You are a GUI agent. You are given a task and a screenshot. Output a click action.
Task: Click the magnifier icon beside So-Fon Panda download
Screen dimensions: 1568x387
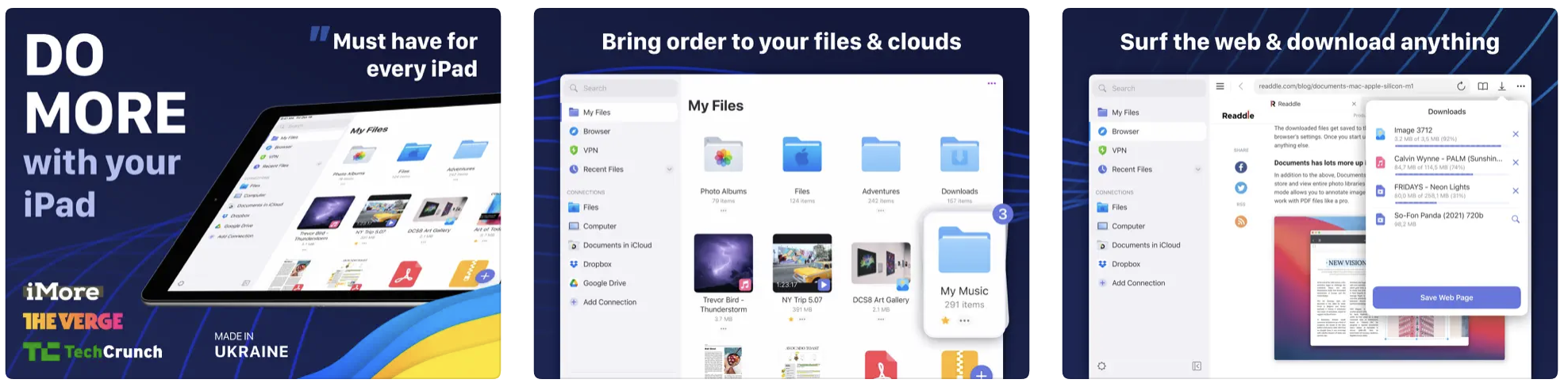pos(1515,219)
